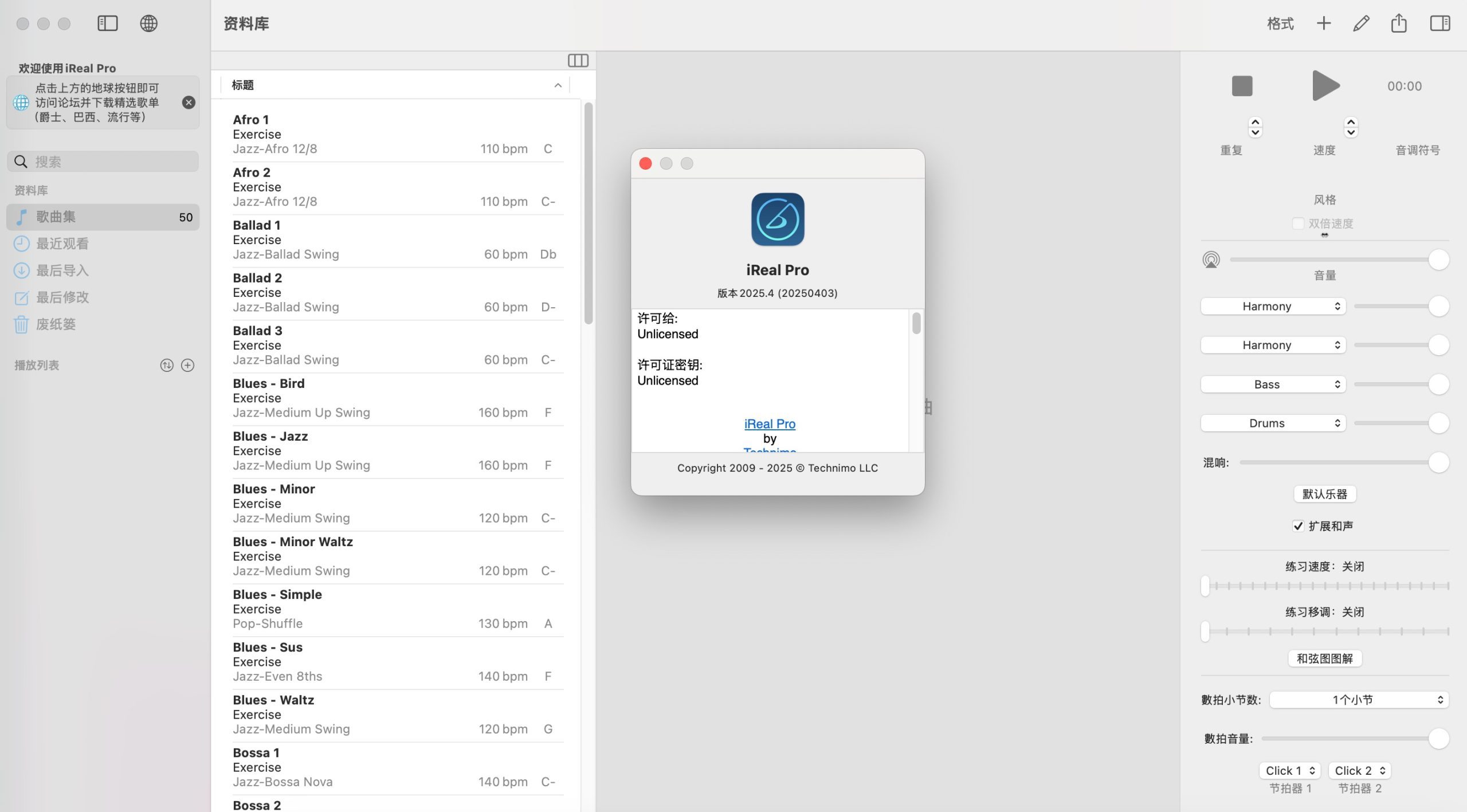Adjust the 混响 reverb slider
Image resolution: width=1467 pixels, height=812 pixels.
(x=1344, y=462)
